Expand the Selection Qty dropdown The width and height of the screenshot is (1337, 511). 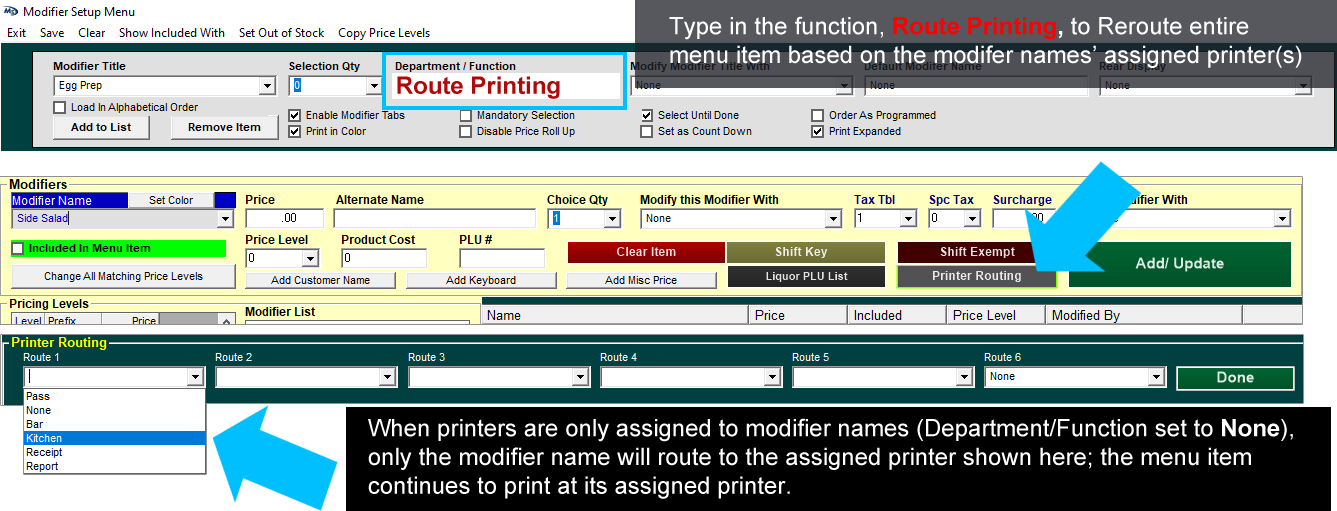click(x=374, y=86)
